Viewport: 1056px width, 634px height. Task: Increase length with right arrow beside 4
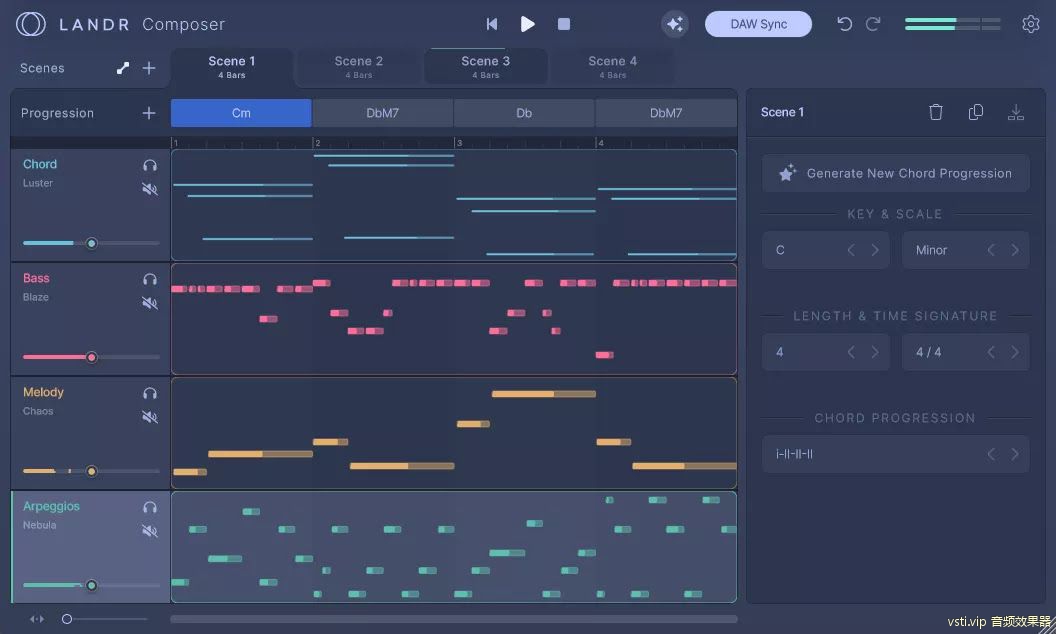[875, 352]
